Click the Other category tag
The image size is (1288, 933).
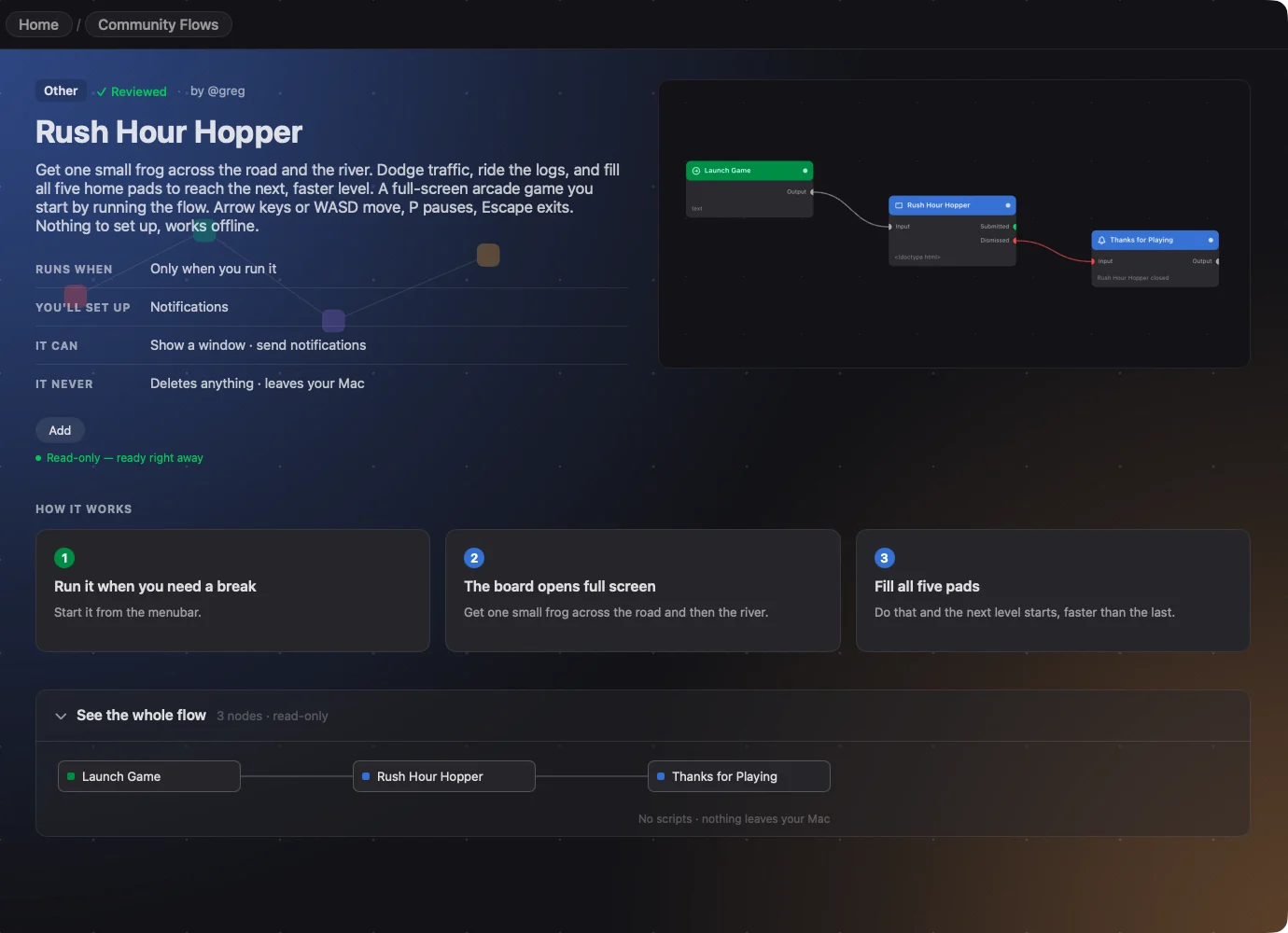point(61,91)
